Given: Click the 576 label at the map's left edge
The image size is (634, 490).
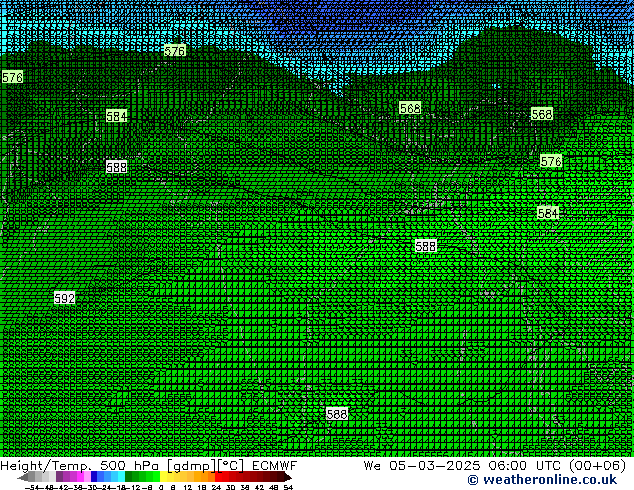Looking at the screenshot, I should pyautogui.click(x=12, y=77).
